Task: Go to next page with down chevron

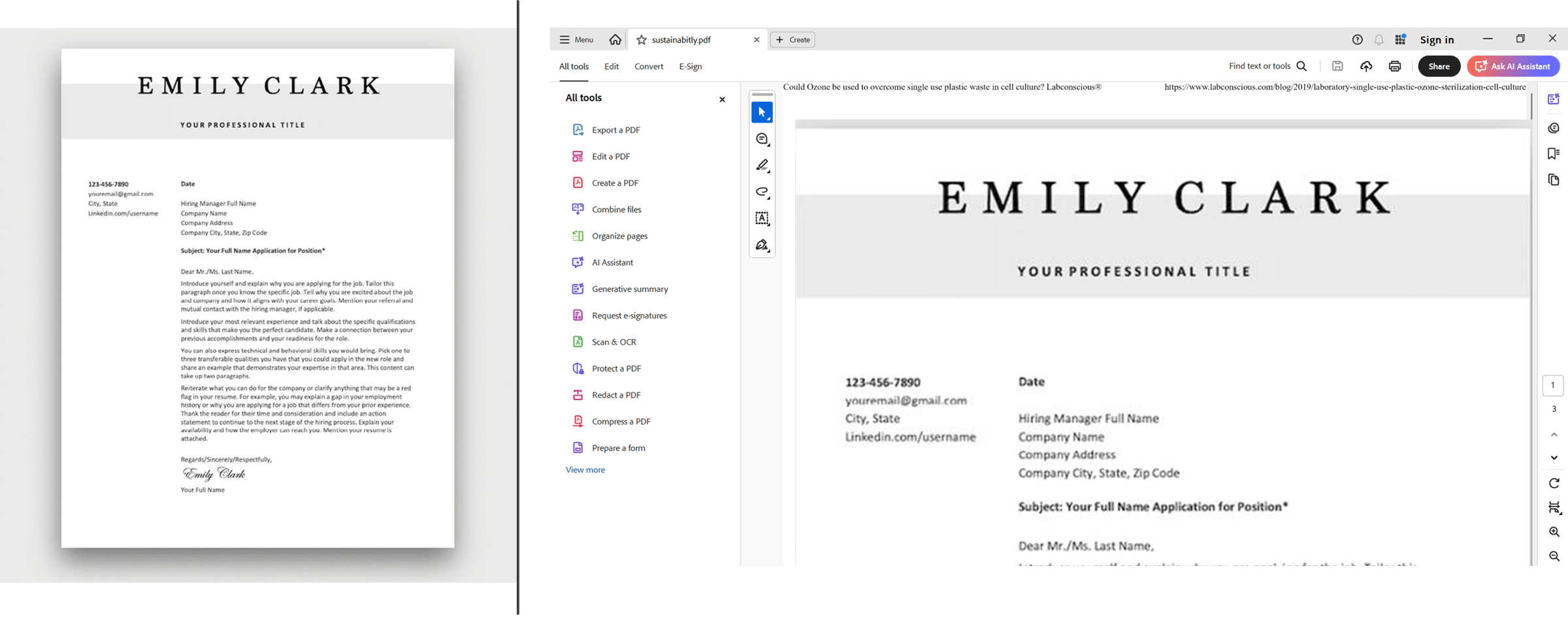Action: coord(1554,458)
